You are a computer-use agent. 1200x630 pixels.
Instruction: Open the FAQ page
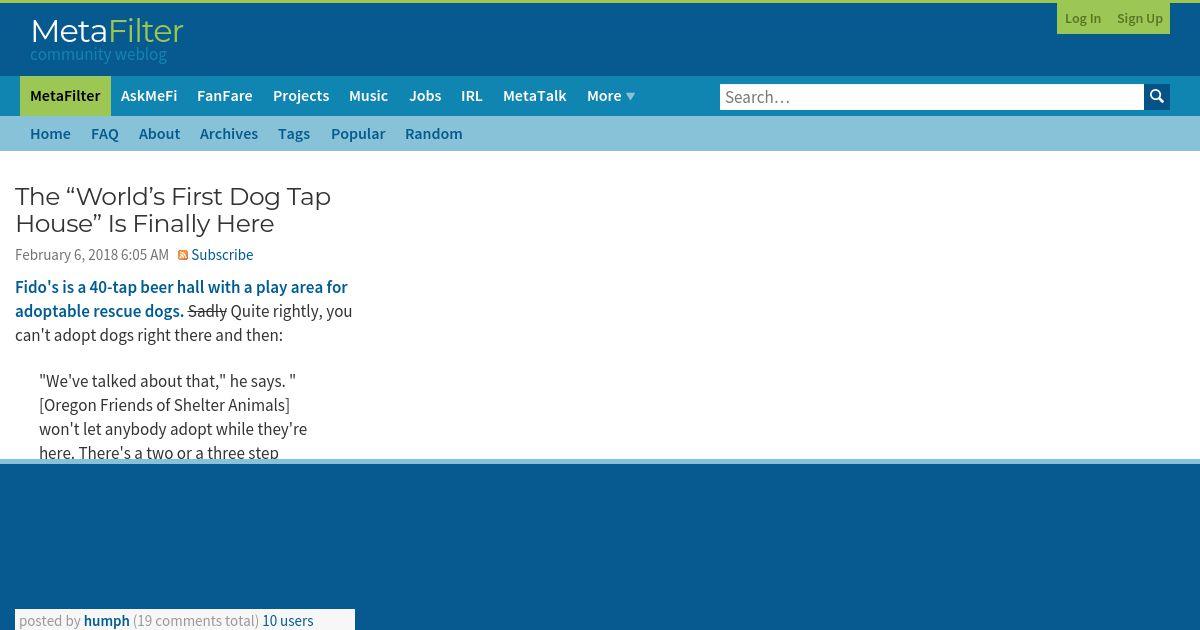105,133
